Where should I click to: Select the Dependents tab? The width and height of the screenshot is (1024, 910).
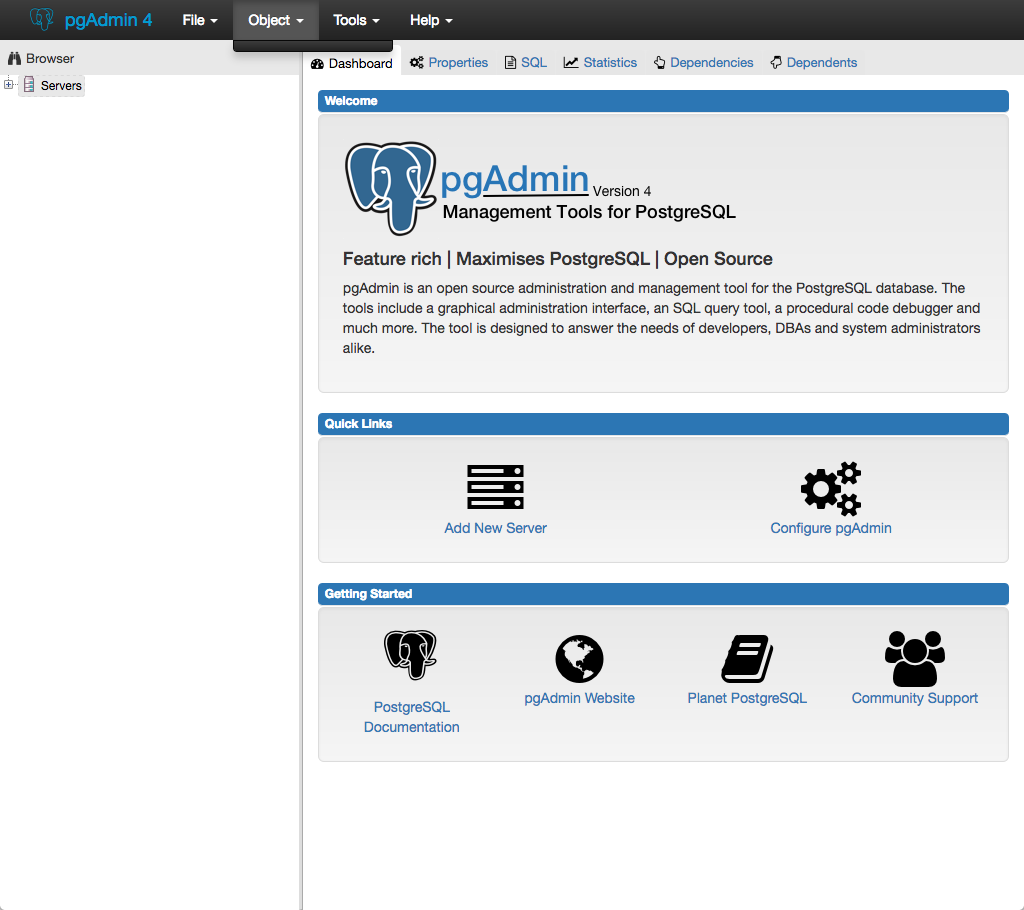(813, 62)
